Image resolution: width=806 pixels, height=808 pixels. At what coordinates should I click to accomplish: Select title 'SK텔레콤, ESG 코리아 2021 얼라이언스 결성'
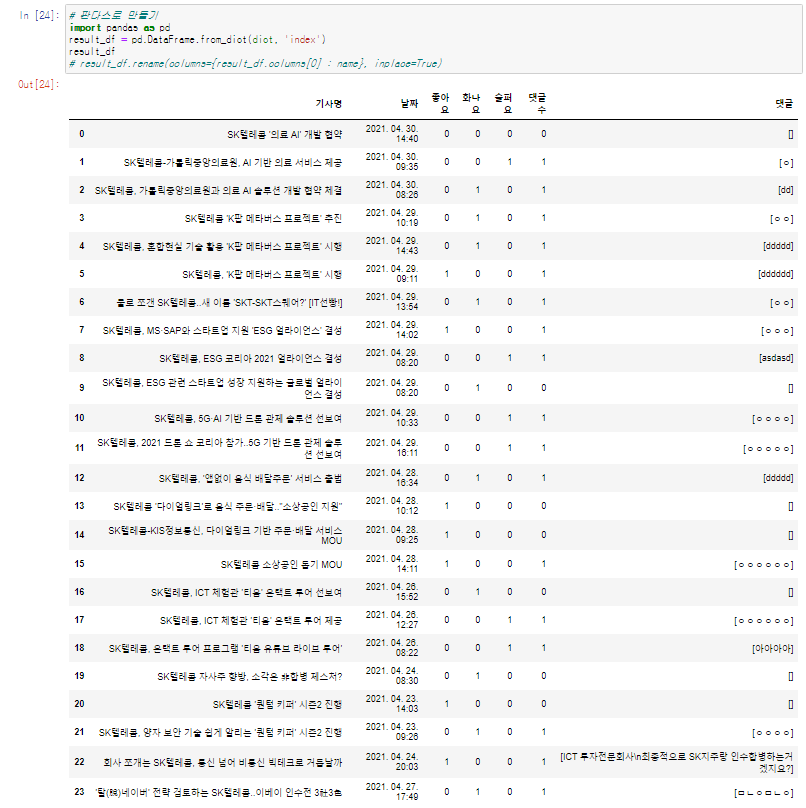tap(250, 358)
